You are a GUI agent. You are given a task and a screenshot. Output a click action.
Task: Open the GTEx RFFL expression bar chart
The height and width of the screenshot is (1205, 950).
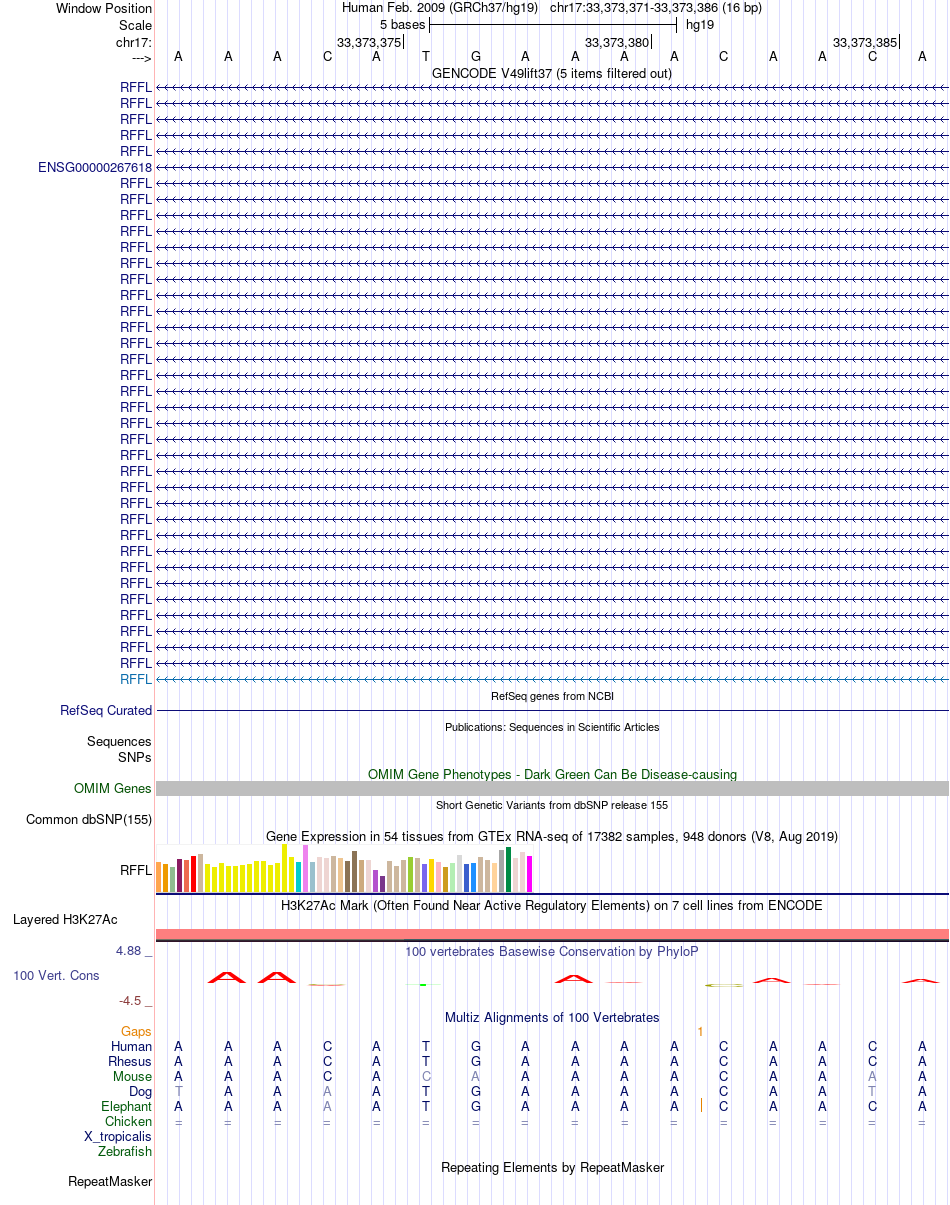coord(345,868)
